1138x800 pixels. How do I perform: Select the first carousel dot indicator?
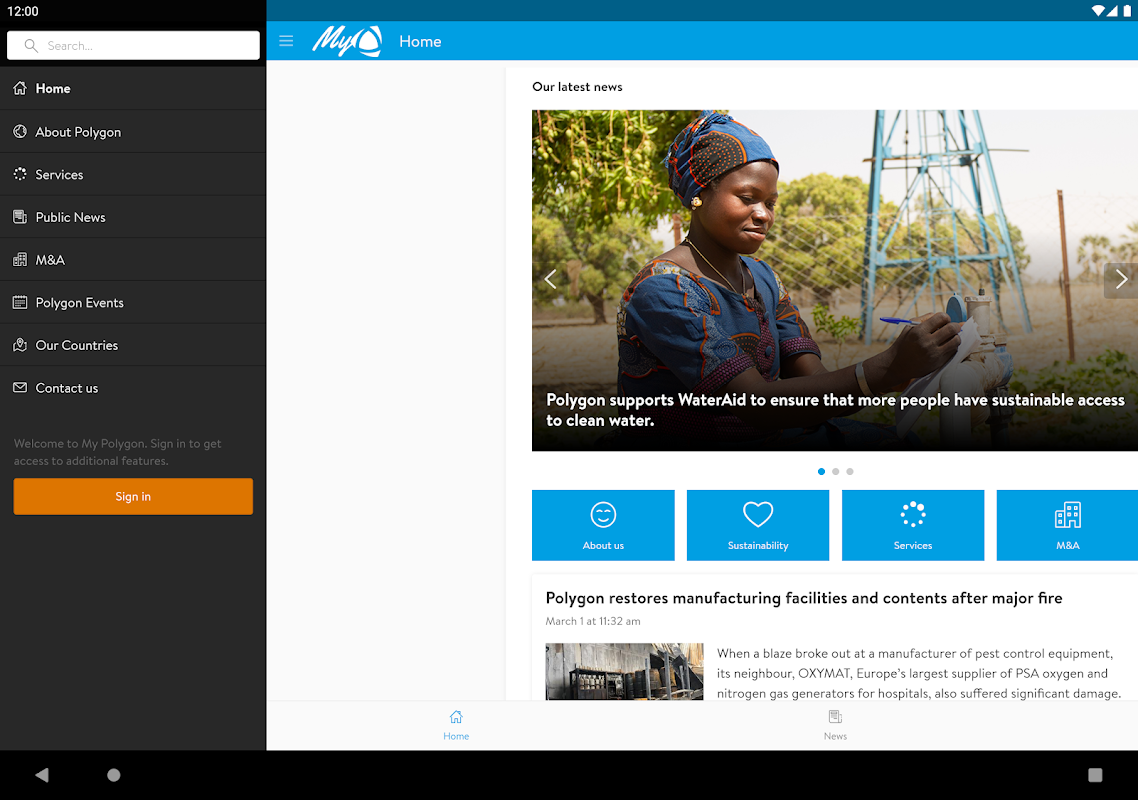pyautogui.click(x=821, y=471)
